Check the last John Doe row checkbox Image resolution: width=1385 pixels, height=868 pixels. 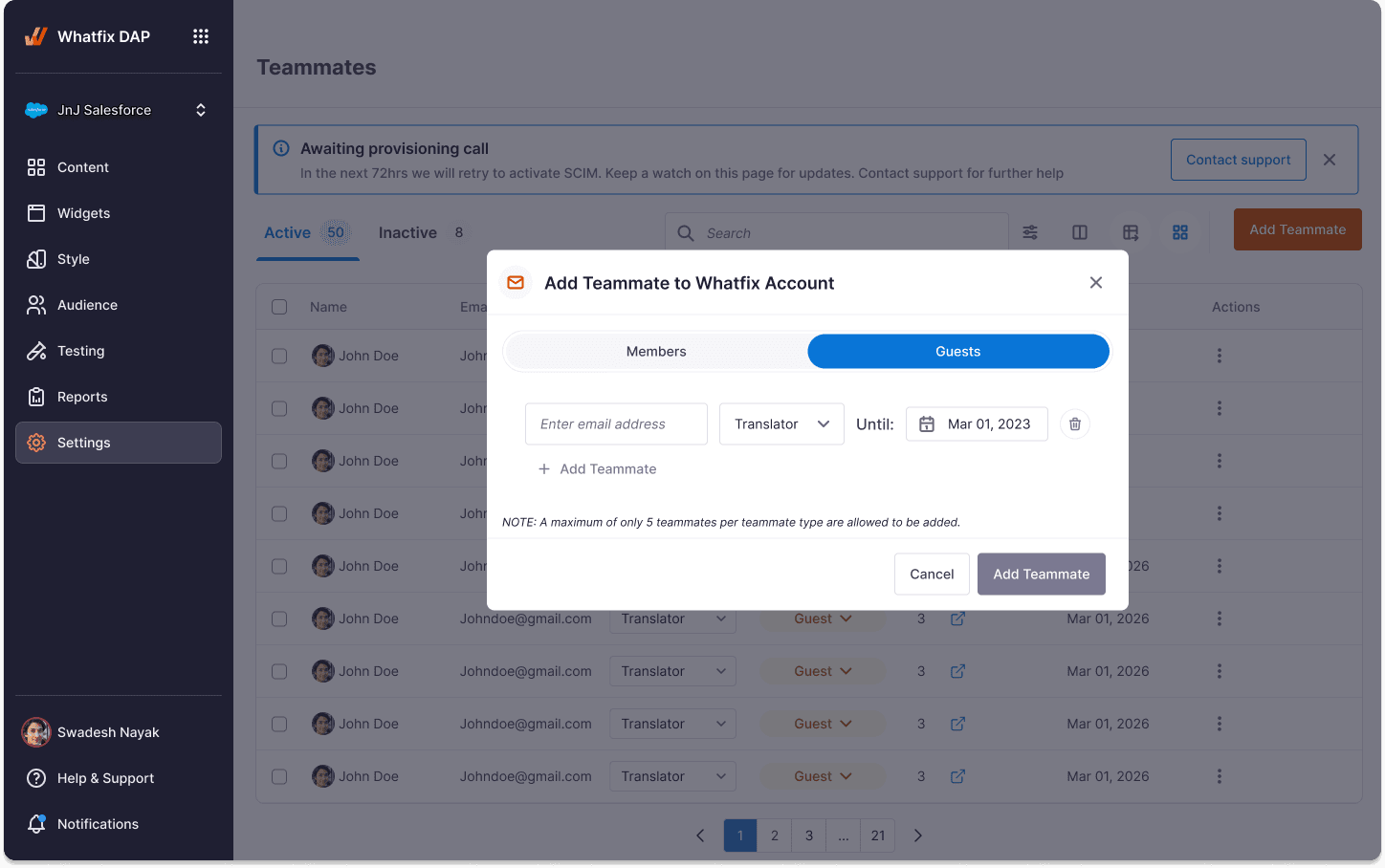click(x=279, y=776)
